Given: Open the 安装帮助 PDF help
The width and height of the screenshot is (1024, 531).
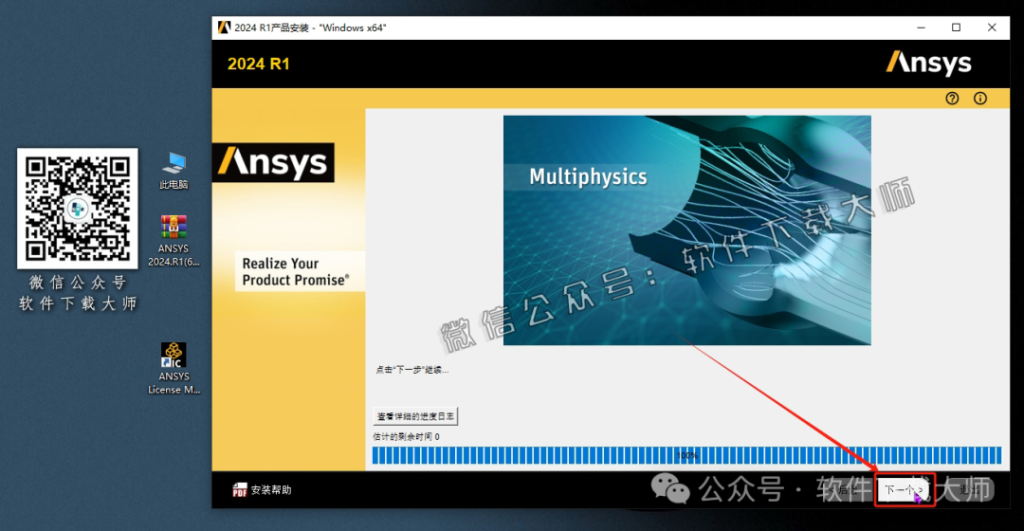Looking at the screenshot, I should pyautogui.click(x=262, y=490).
